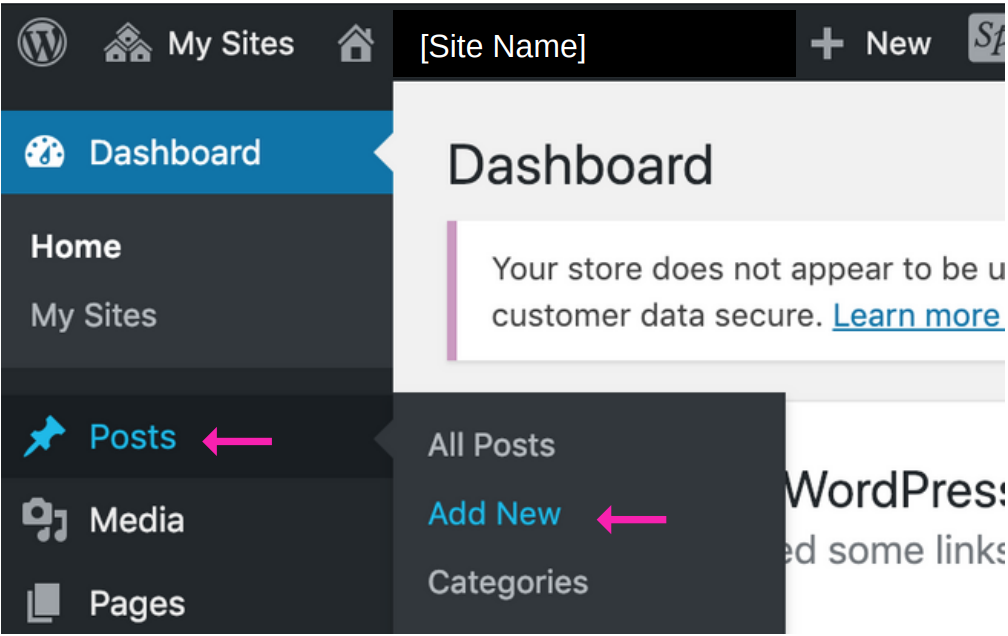
Task: Click the Posts pushpin icon
Action: [x=45, y=438]
